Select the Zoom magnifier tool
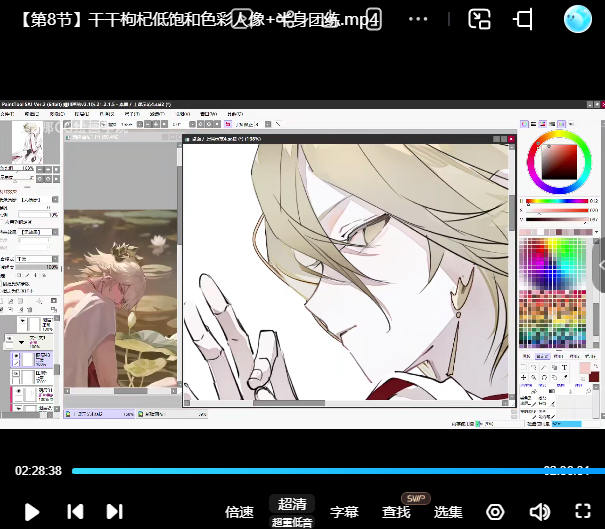 coord(534,377)
